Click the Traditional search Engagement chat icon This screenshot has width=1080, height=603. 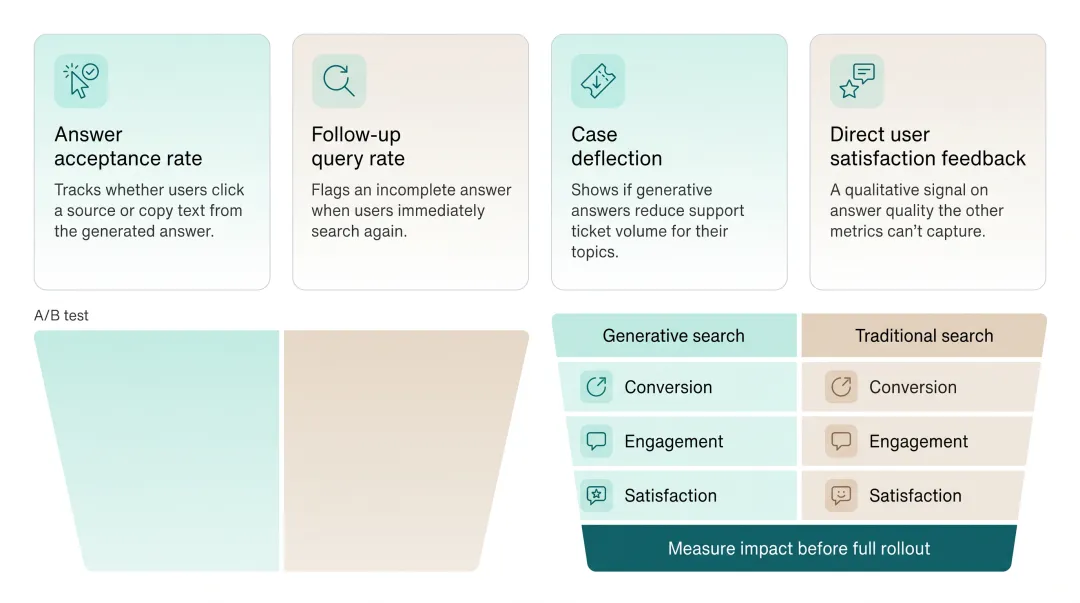[x=841, y=441]
